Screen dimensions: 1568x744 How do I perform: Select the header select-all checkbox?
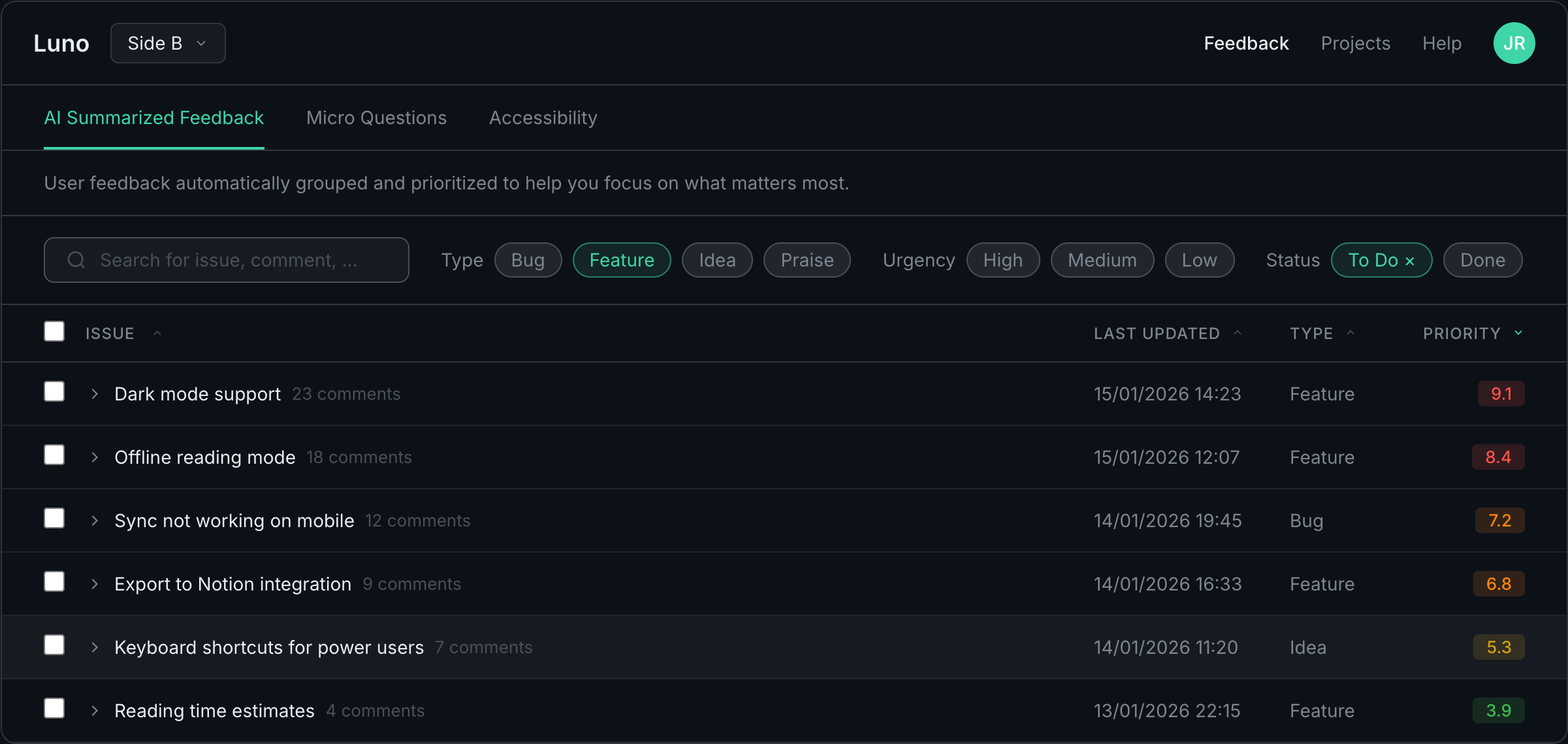(54, 331)
